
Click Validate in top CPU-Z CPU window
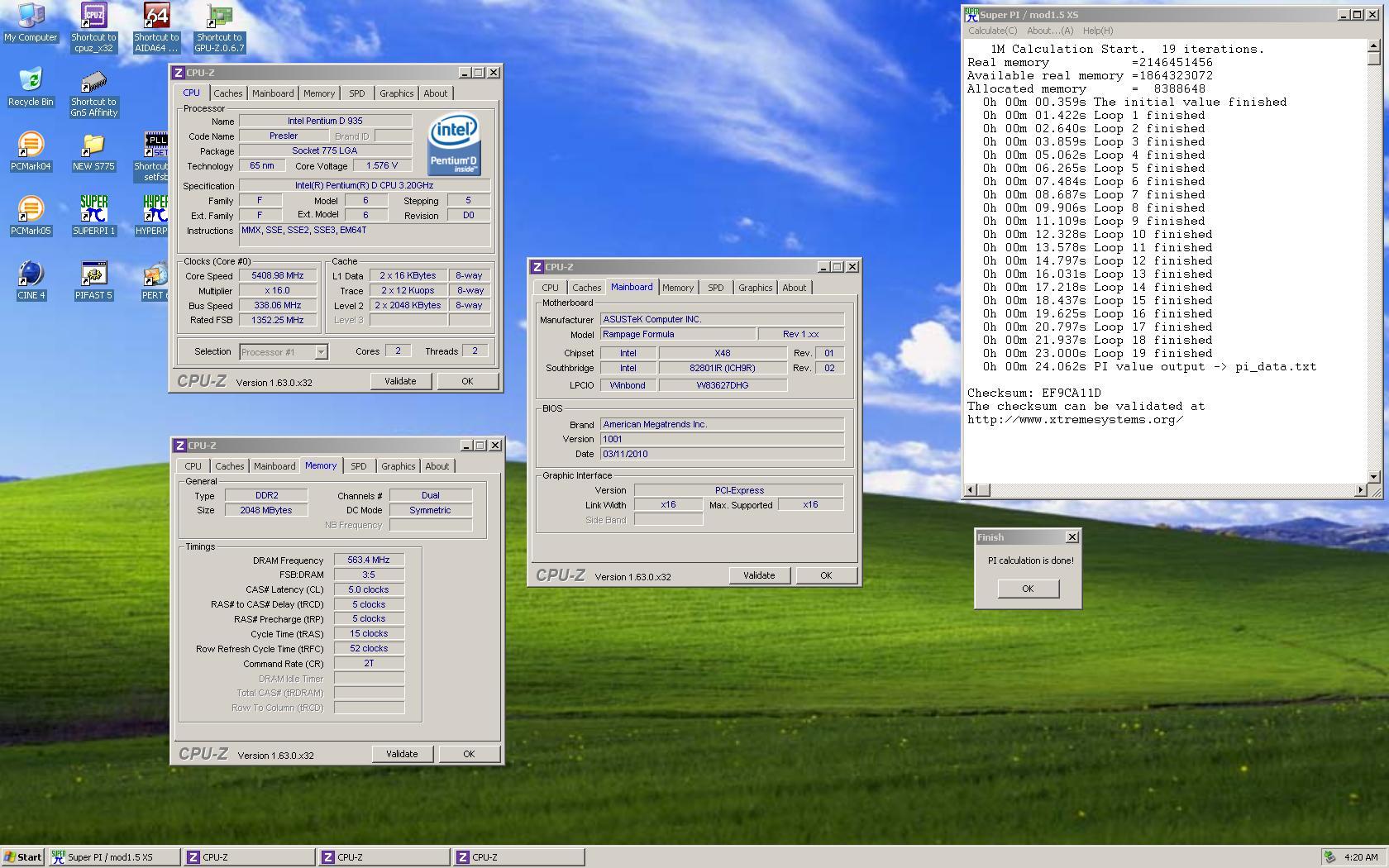pos(400,381)
